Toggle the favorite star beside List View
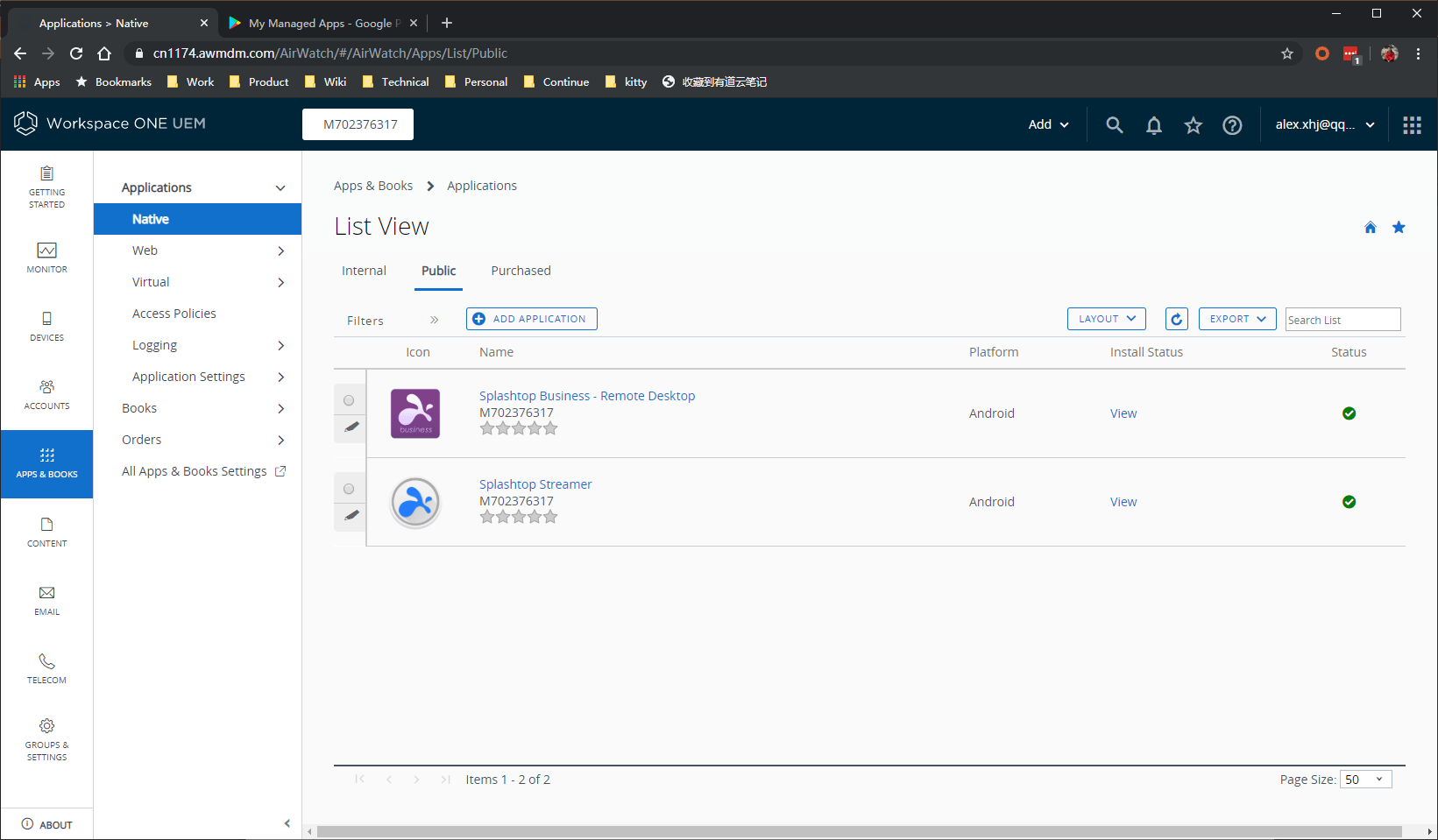Screen dimensions: 1438x840 1399,227
